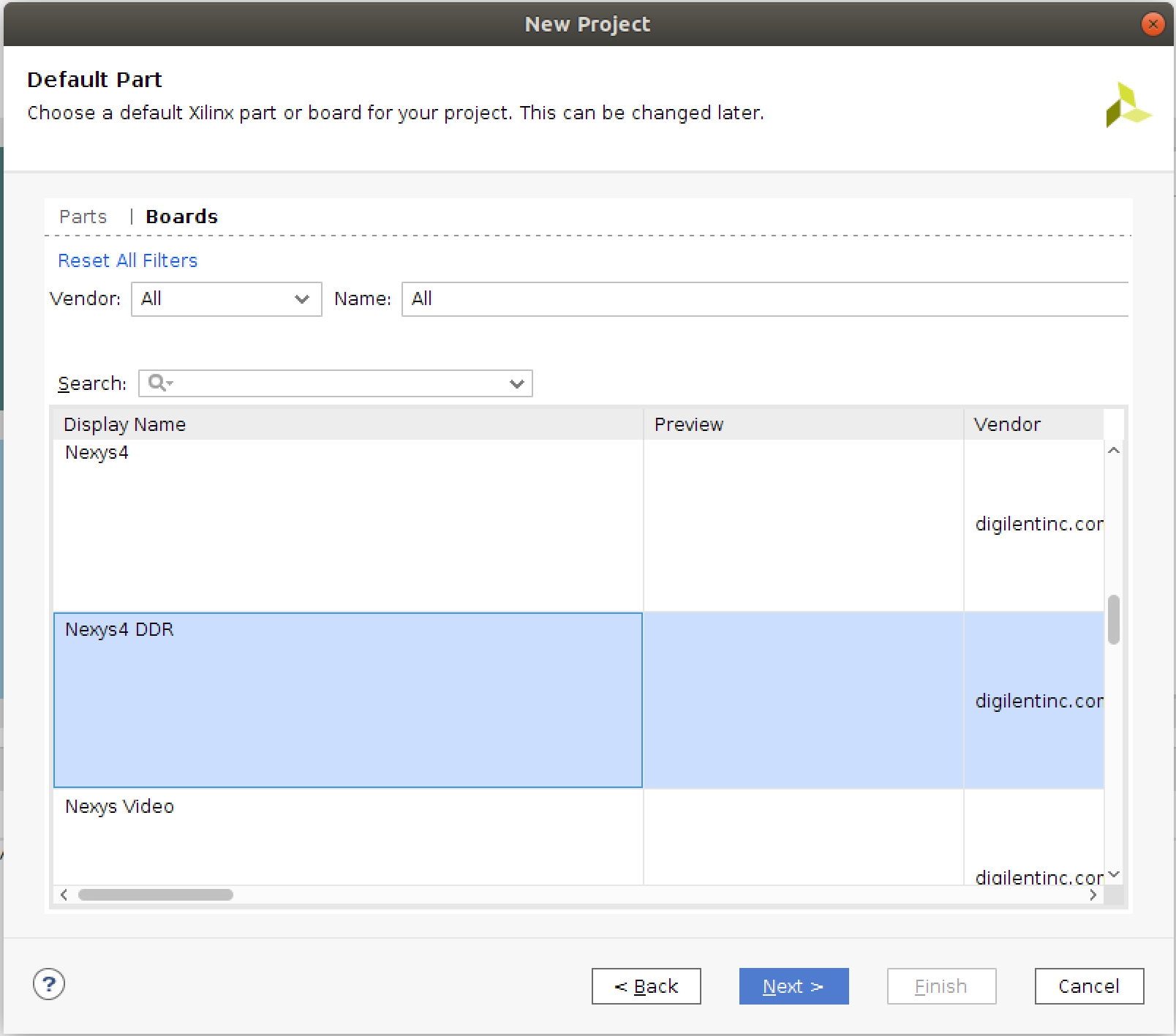This screenshot has width=1176, height=1036.
Task: Go back with the Back button
Action: pos(646,986)
